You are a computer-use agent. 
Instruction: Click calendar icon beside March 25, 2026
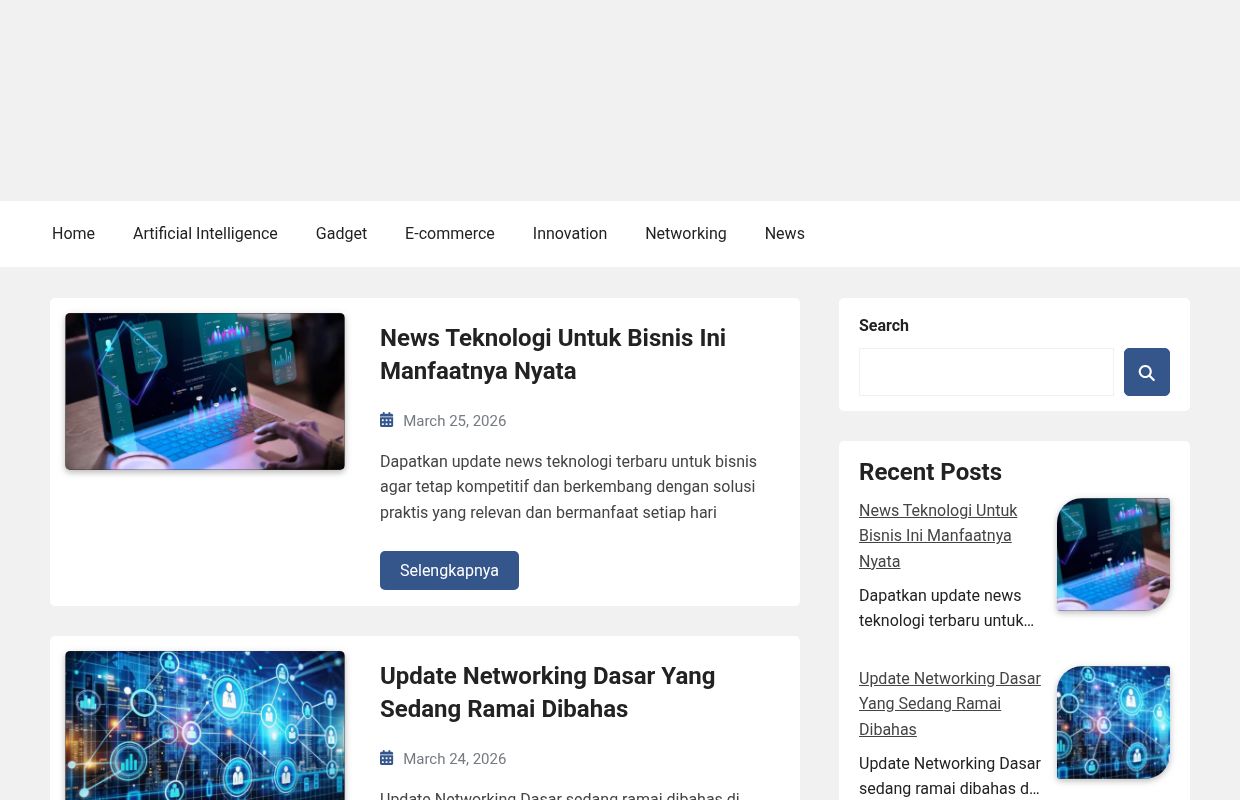click(x=387, y=421)
